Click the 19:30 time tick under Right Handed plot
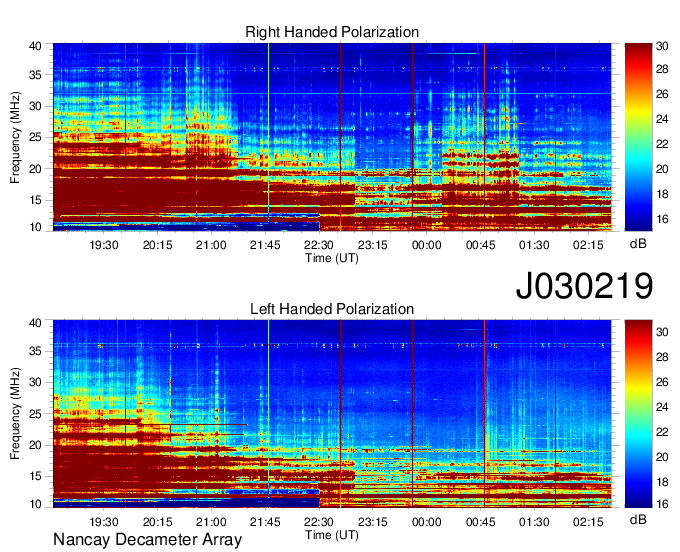The image size is (680, 552). click(104, 245)
